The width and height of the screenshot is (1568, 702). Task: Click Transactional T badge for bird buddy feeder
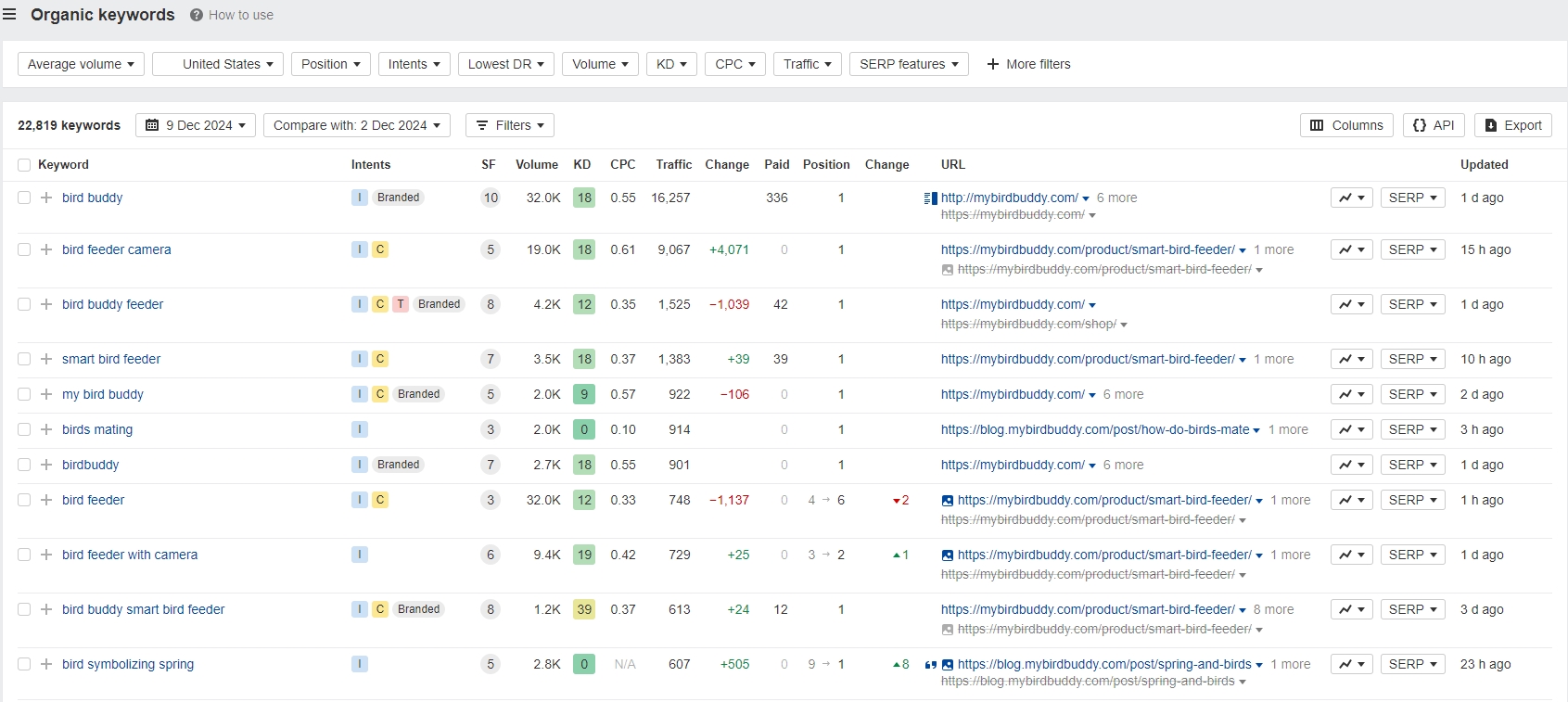[x=401, y=304]
